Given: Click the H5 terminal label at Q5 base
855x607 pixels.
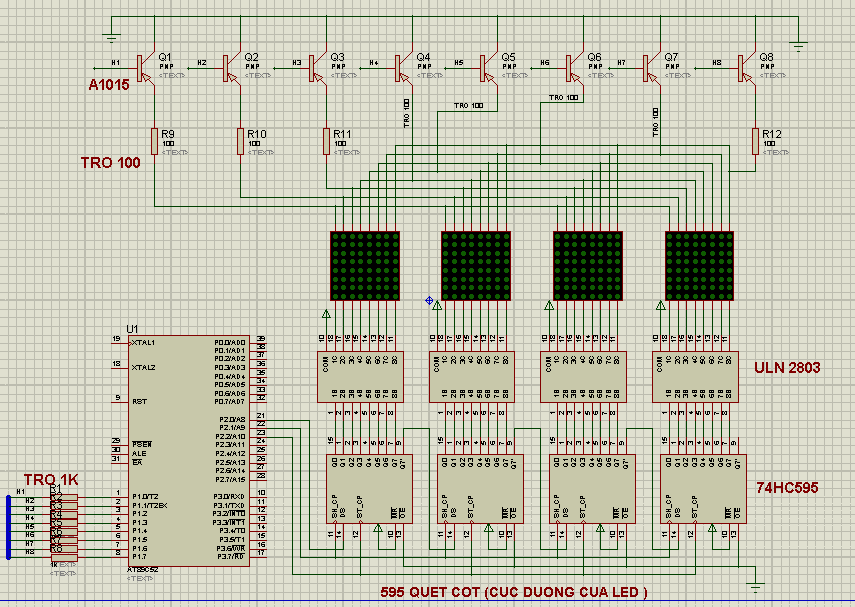Looking at the screenshot, I should click(x=459, y=63).
